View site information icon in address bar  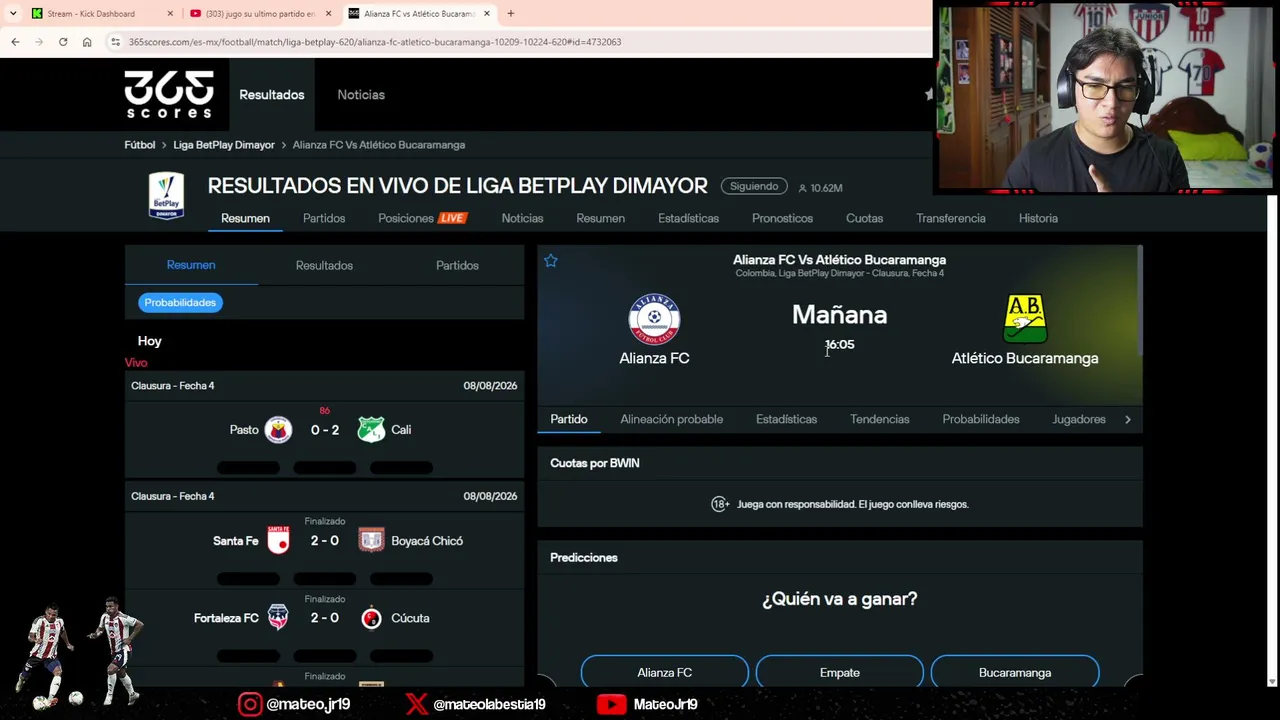[116, 42]
